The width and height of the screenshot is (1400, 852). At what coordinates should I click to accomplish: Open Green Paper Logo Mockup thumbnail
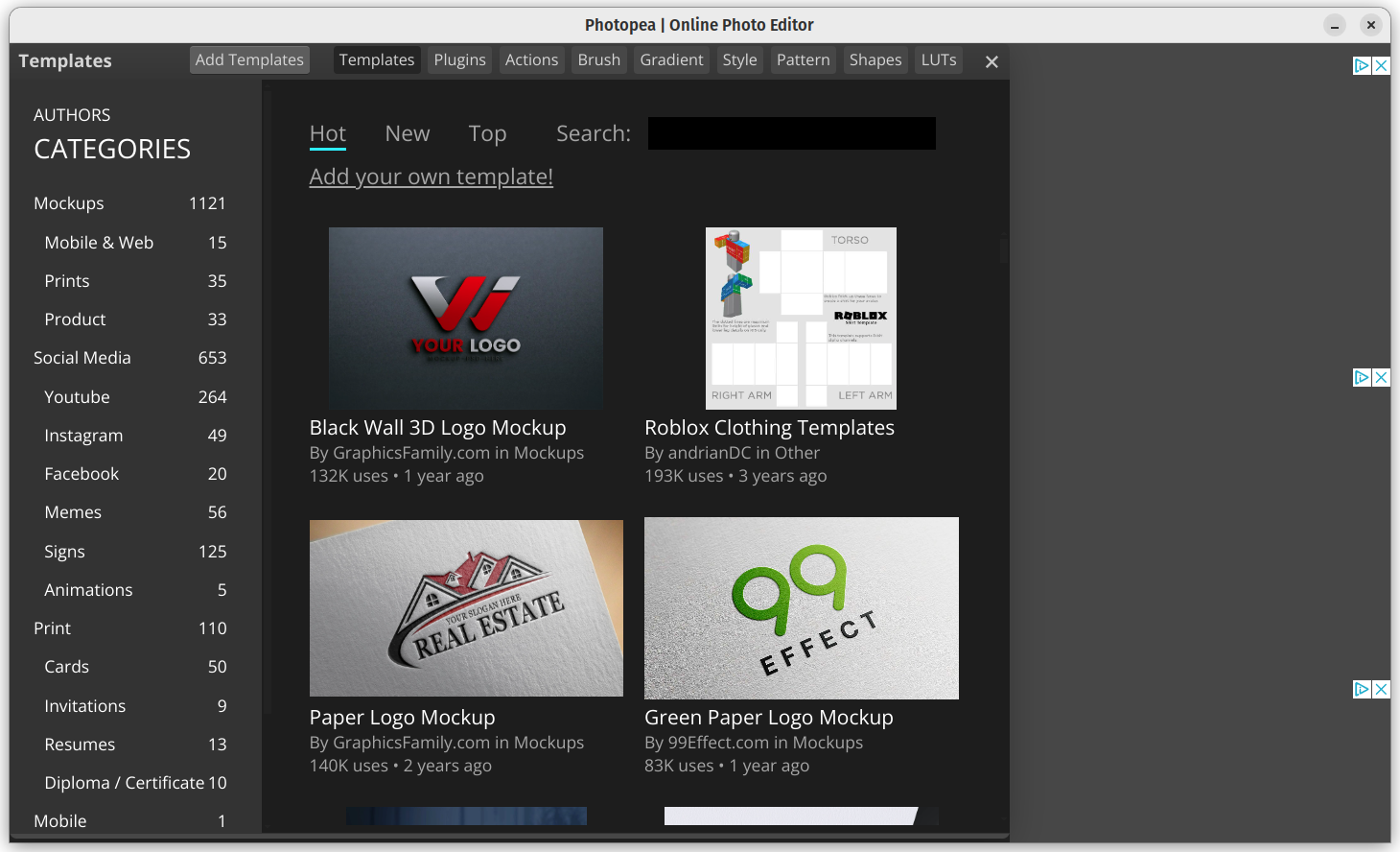(802, 608)
